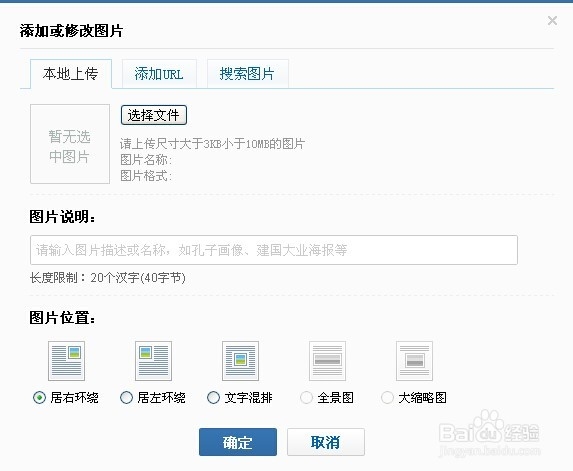
Task: Select the 全景图 radio button
Action: pos(306,397)
